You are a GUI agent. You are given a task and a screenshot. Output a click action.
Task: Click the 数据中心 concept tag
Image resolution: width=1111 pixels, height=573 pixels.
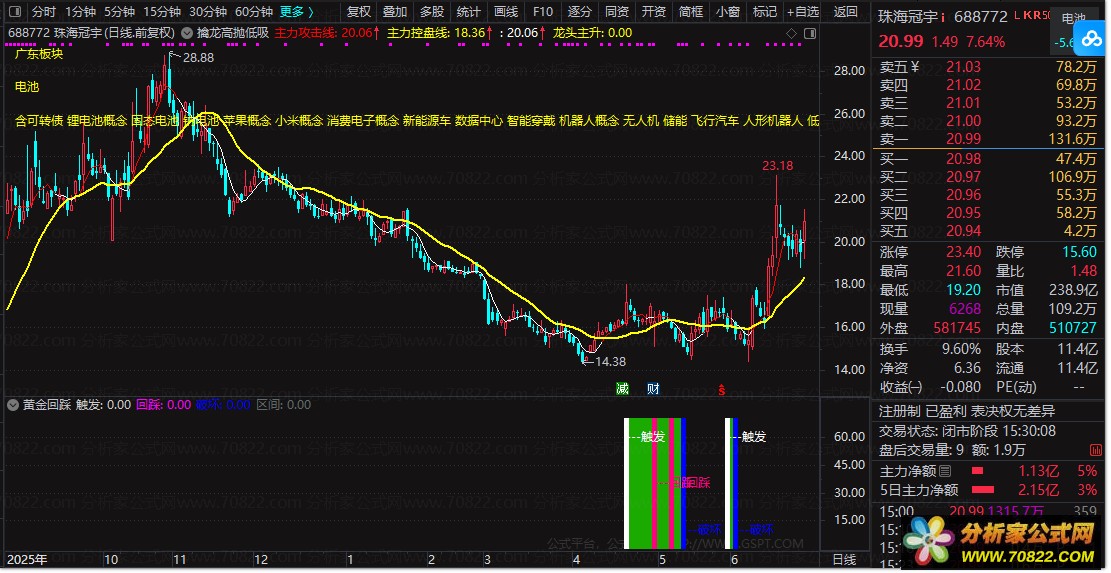(x=479, y=120)
